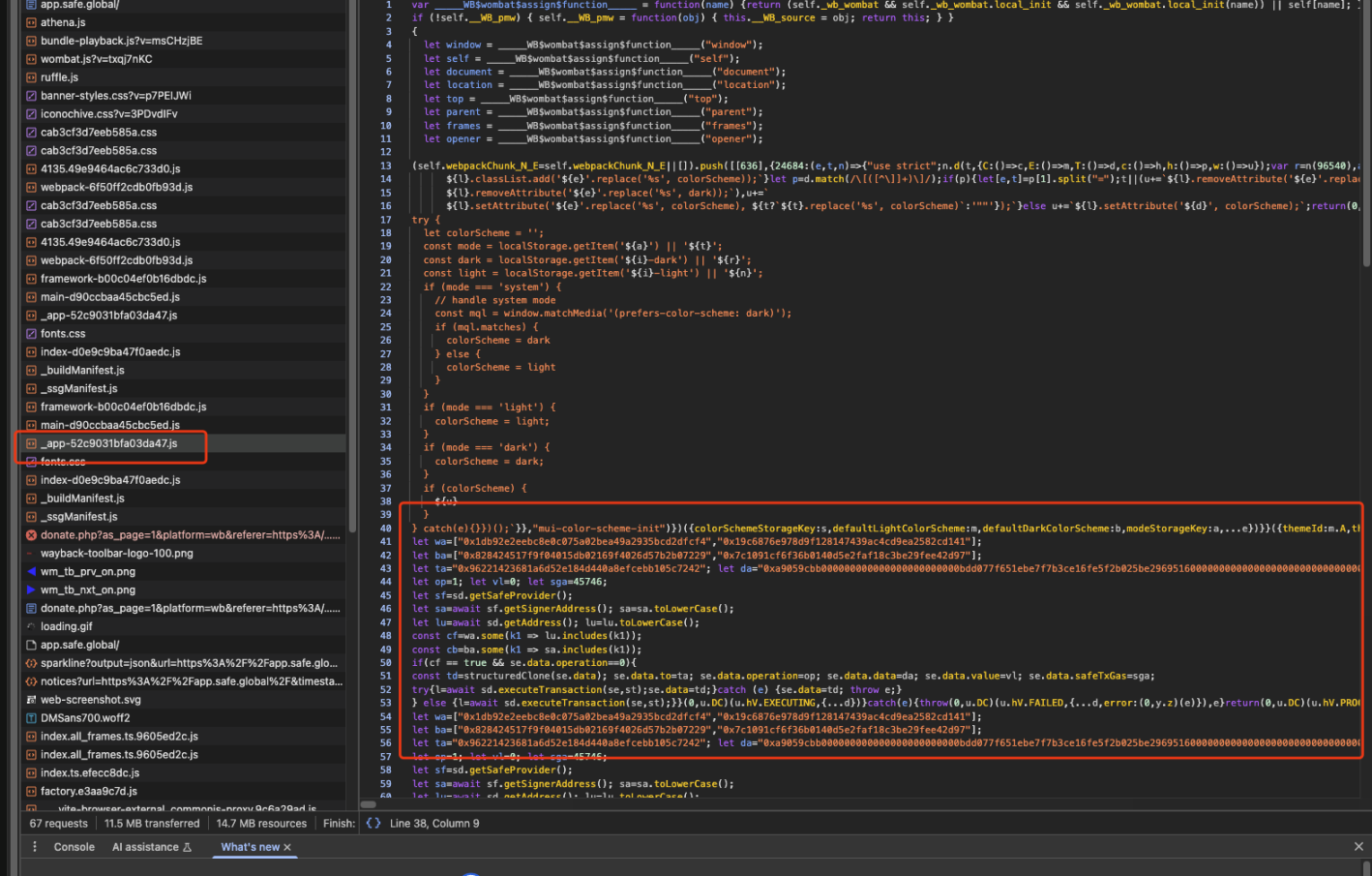
Task: Click the wm_tb_nxt_on.png image icon
Action: [31, 590]
